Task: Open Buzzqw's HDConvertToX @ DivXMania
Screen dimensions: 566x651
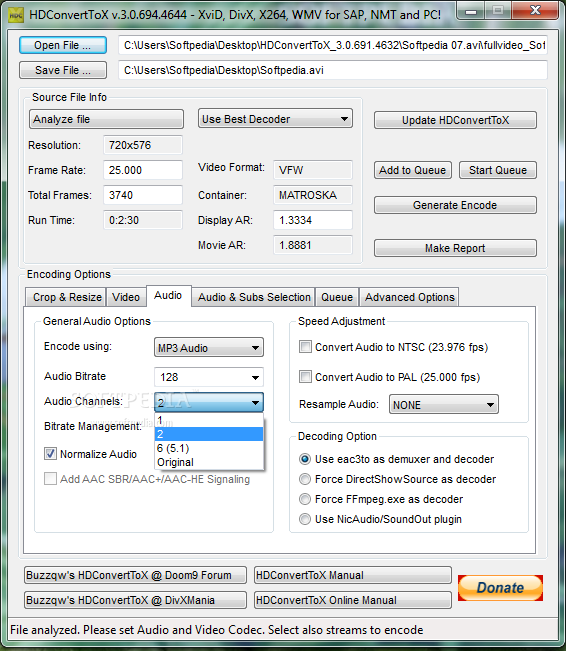Action: click(x=135, y=600)
